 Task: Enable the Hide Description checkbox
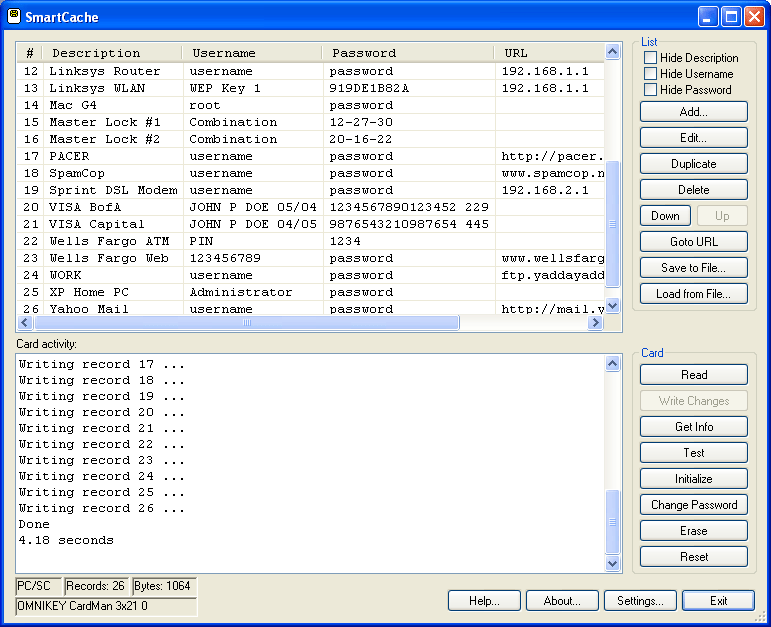pyautogui.click(x=650, y=58)
